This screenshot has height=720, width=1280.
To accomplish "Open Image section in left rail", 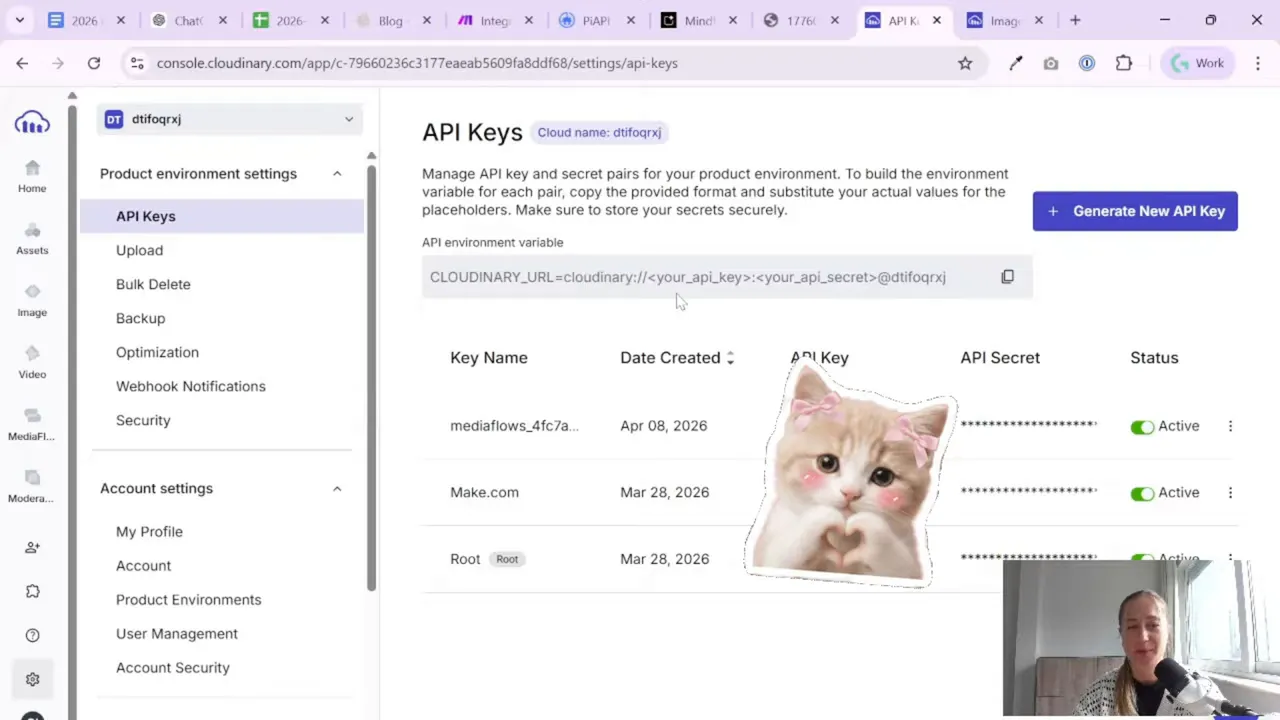I will click(x=32, y=300).
